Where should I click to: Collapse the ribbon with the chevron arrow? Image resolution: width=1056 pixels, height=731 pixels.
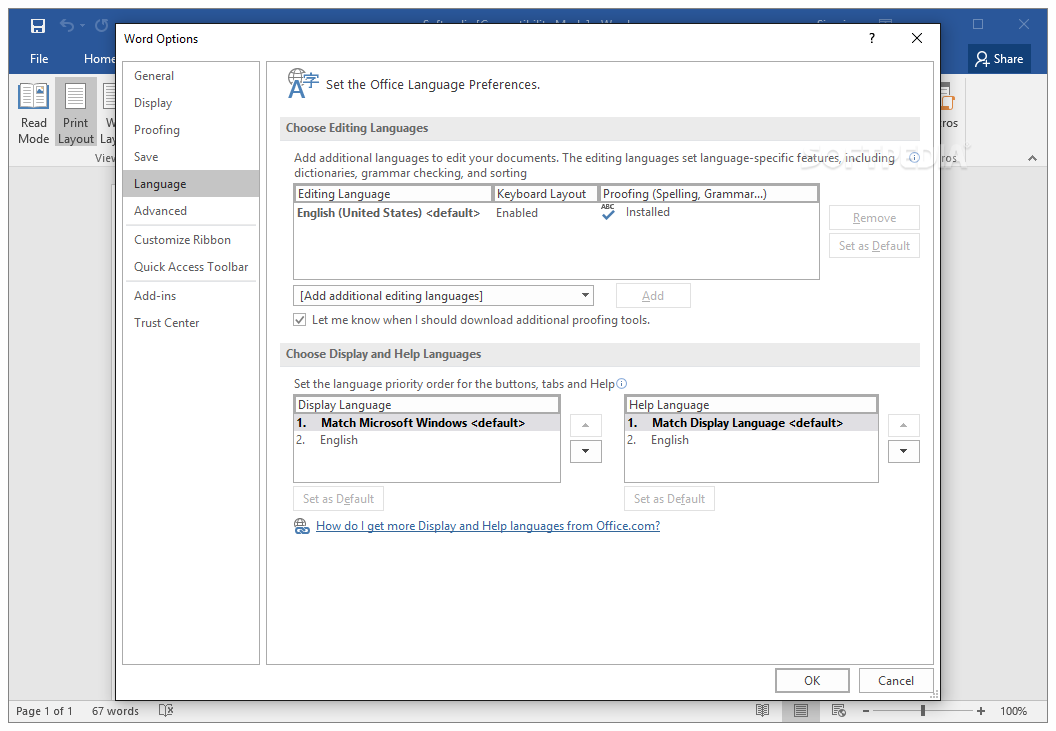(1032, 158)
